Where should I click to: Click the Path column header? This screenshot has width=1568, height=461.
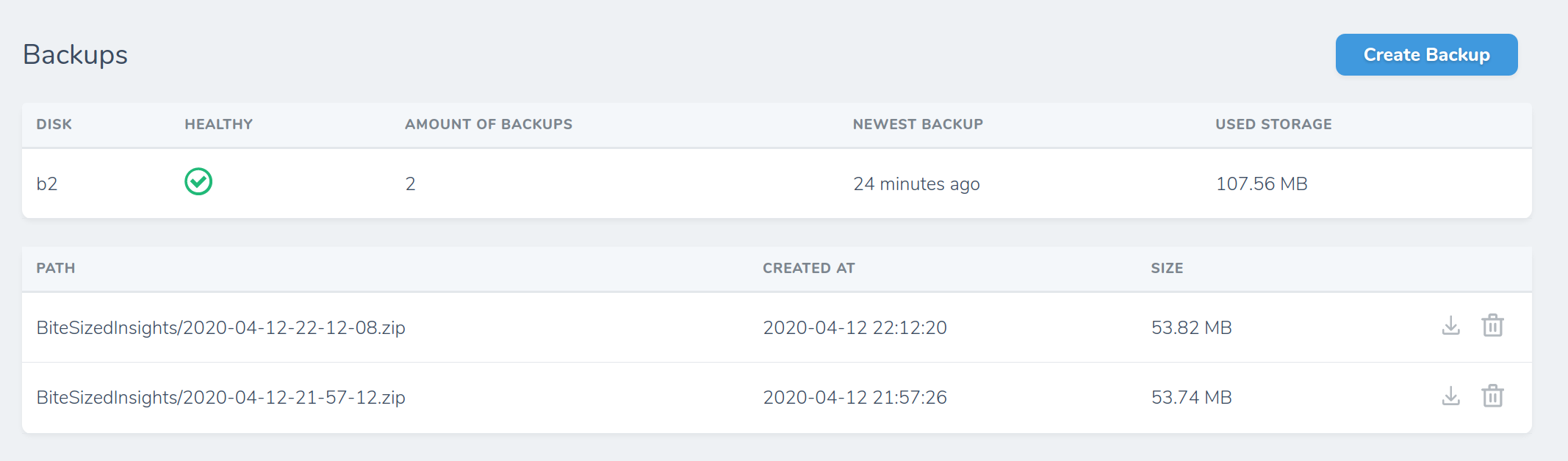coord(56,268)
